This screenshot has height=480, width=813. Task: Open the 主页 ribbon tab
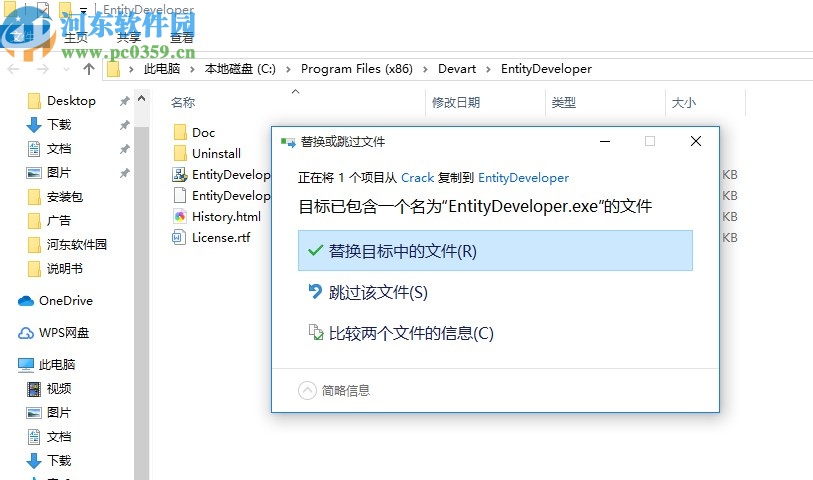pyautogui.click(x=76, y=38)
